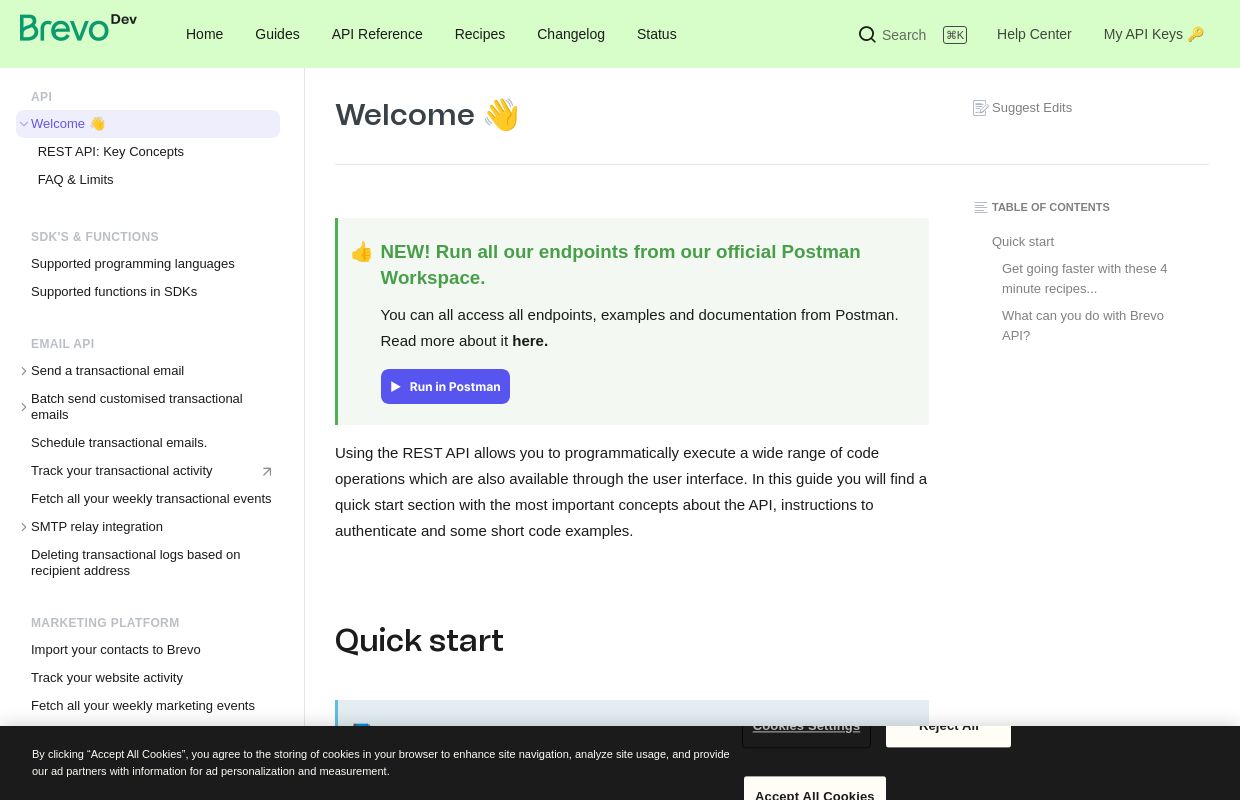Follow the bold 'here.' link
Viewport: 1240px width, 800px height.
530,341
